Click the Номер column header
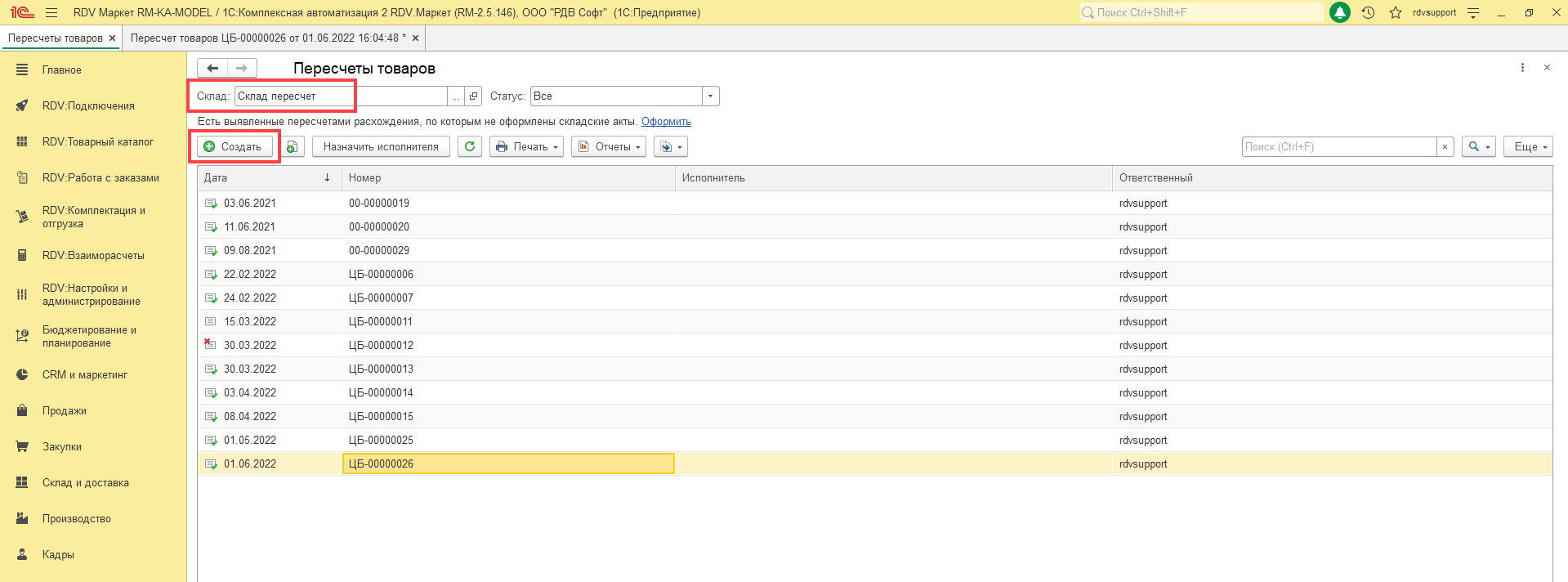The width and height of the screenshot is (1568, 582). click(508, 177)
